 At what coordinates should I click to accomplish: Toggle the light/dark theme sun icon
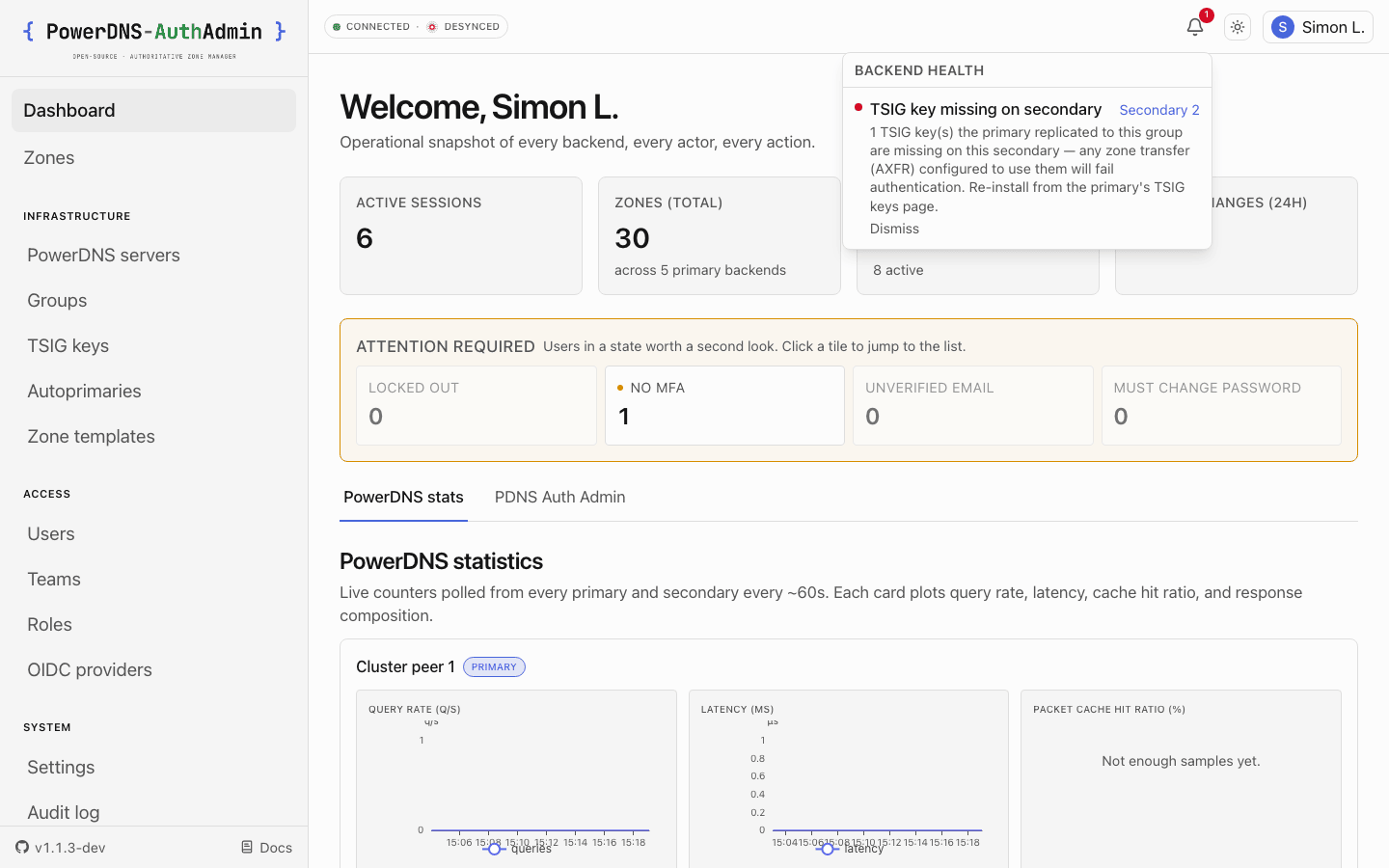coord(1238,27)
